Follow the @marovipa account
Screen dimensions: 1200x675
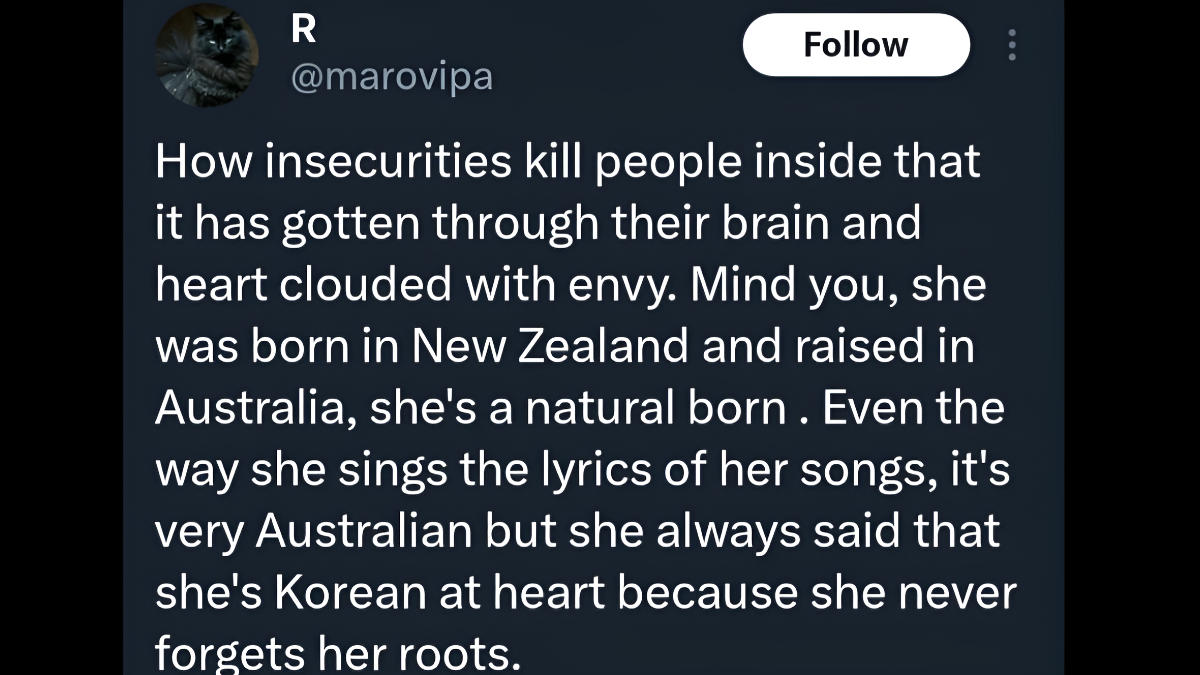856,45
